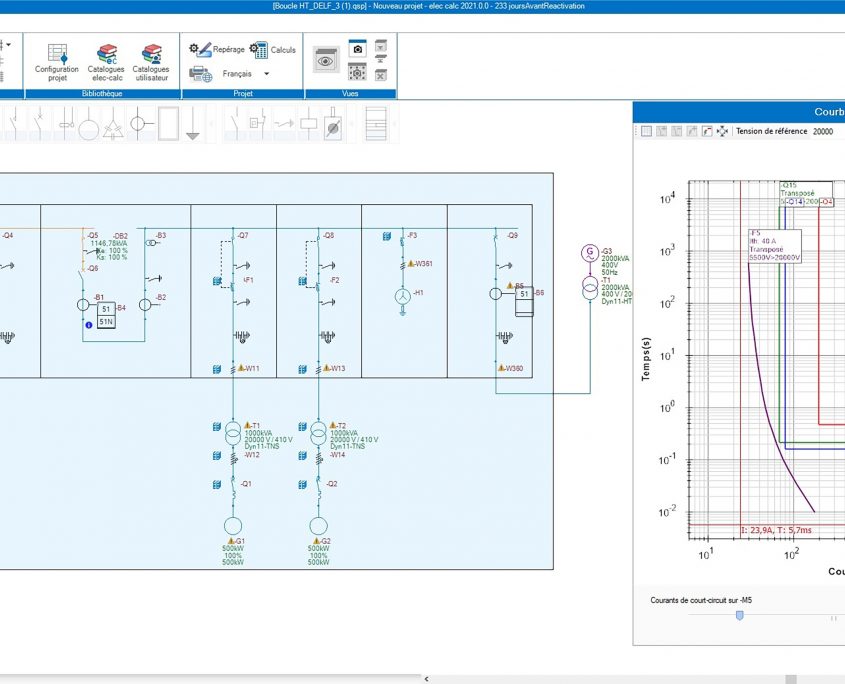This screenshot has height=684, width=845.
Task: Click the warning icon beside -W361
Action: click(411, 264)
